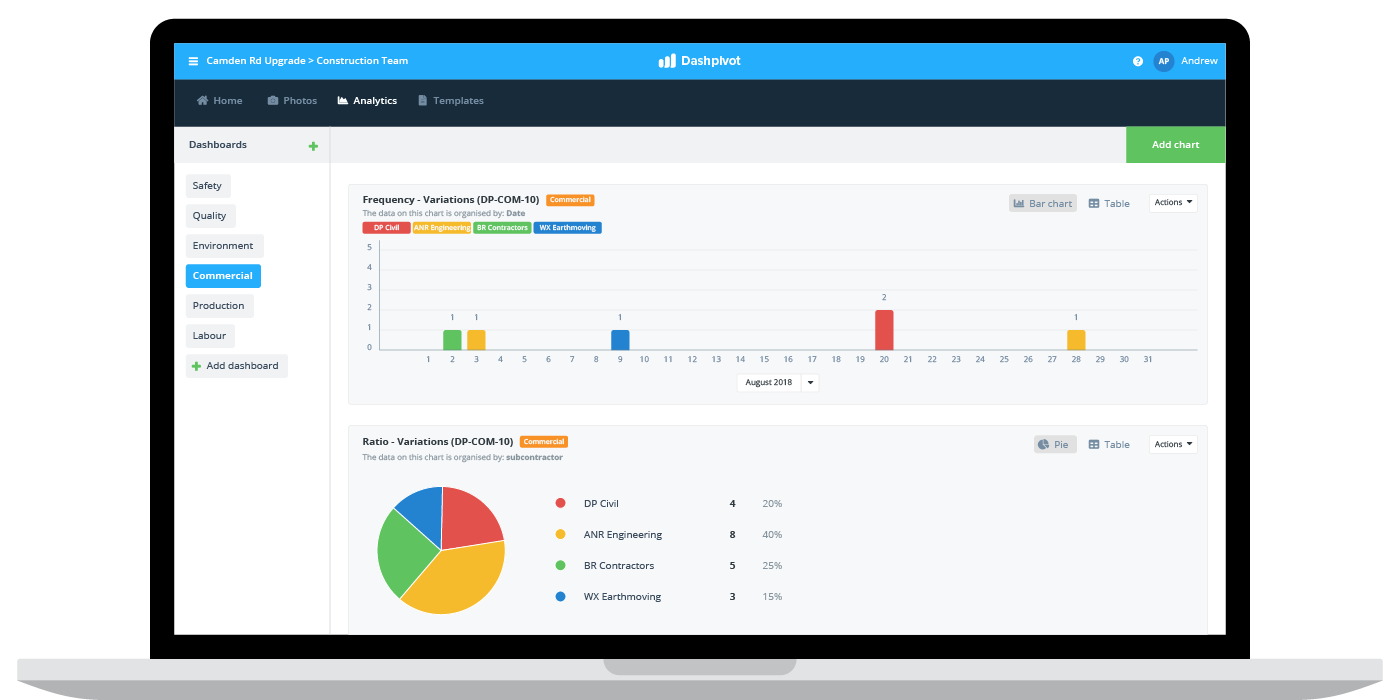Click the Frequency - Variations chart title

point(451,200)
